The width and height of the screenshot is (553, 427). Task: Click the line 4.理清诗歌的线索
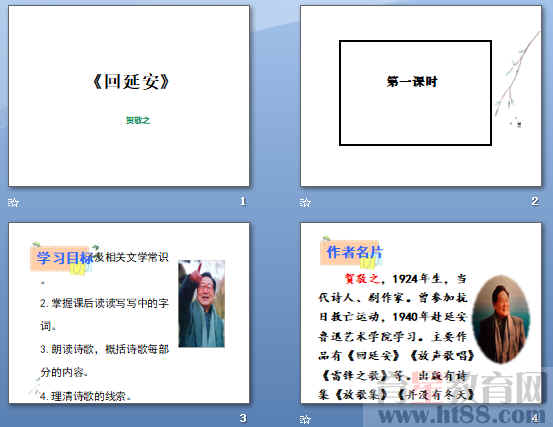tap(85, 396)
